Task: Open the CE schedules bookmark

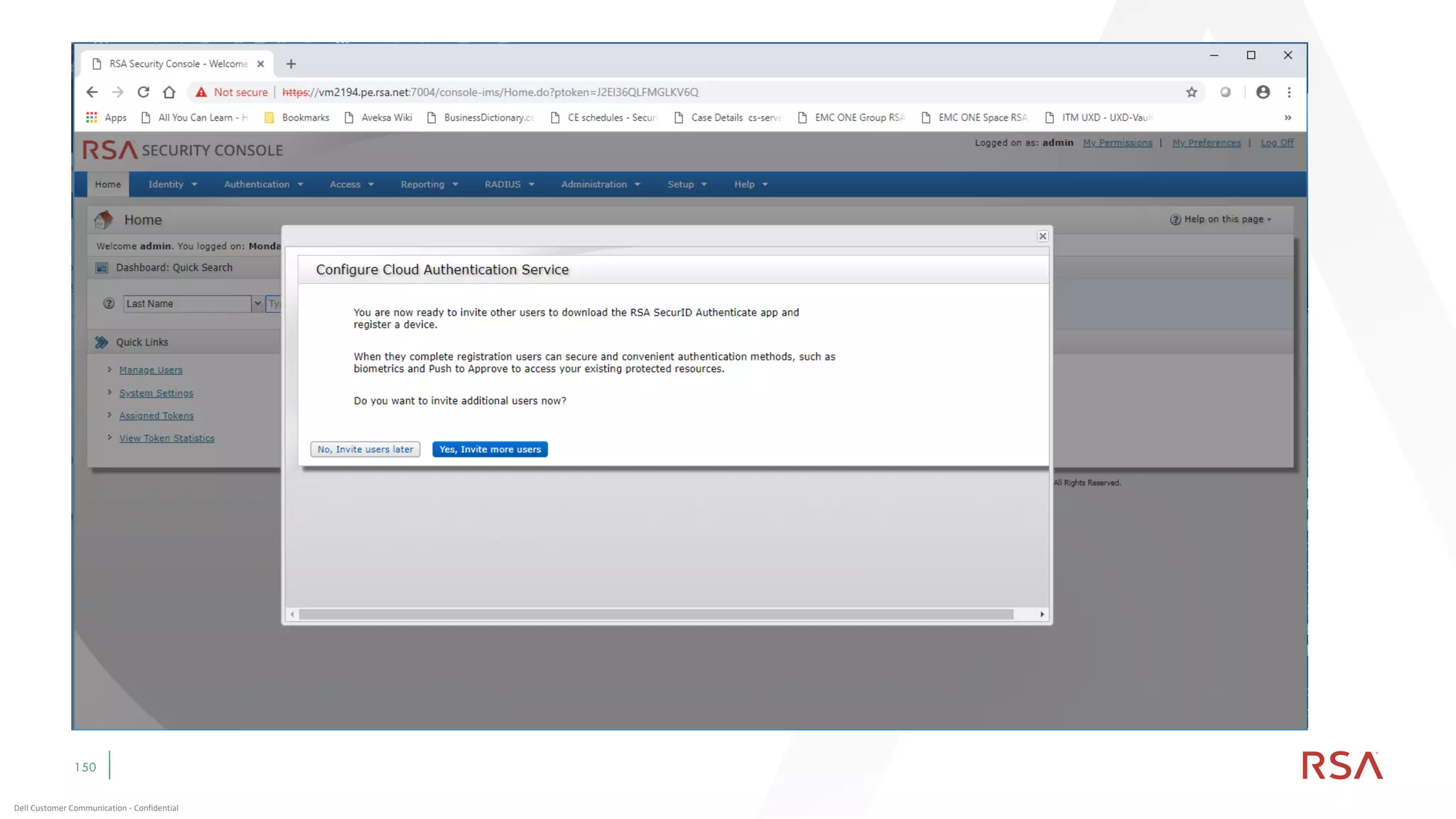Action: pyautogui.click(x=604, y=118)
